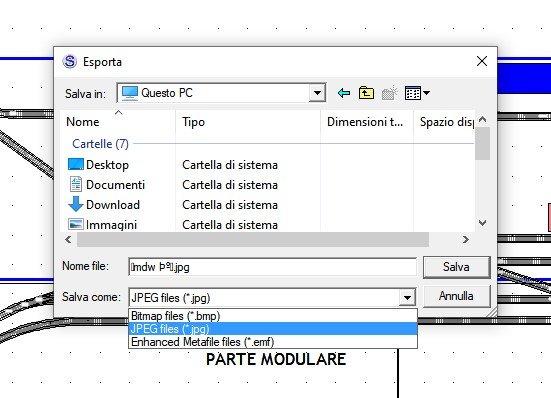
Task: Click the back arrow navigation icon
Action: (x=344, y=93)
